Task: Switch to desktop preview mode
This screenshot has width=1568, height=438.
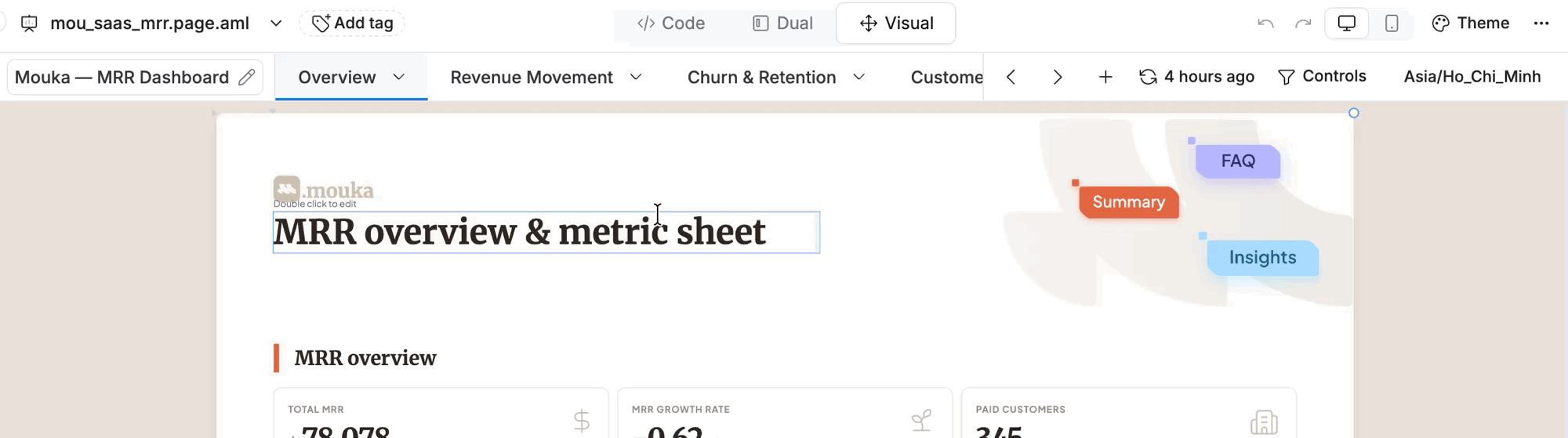Action: (x=1346, y=24)
